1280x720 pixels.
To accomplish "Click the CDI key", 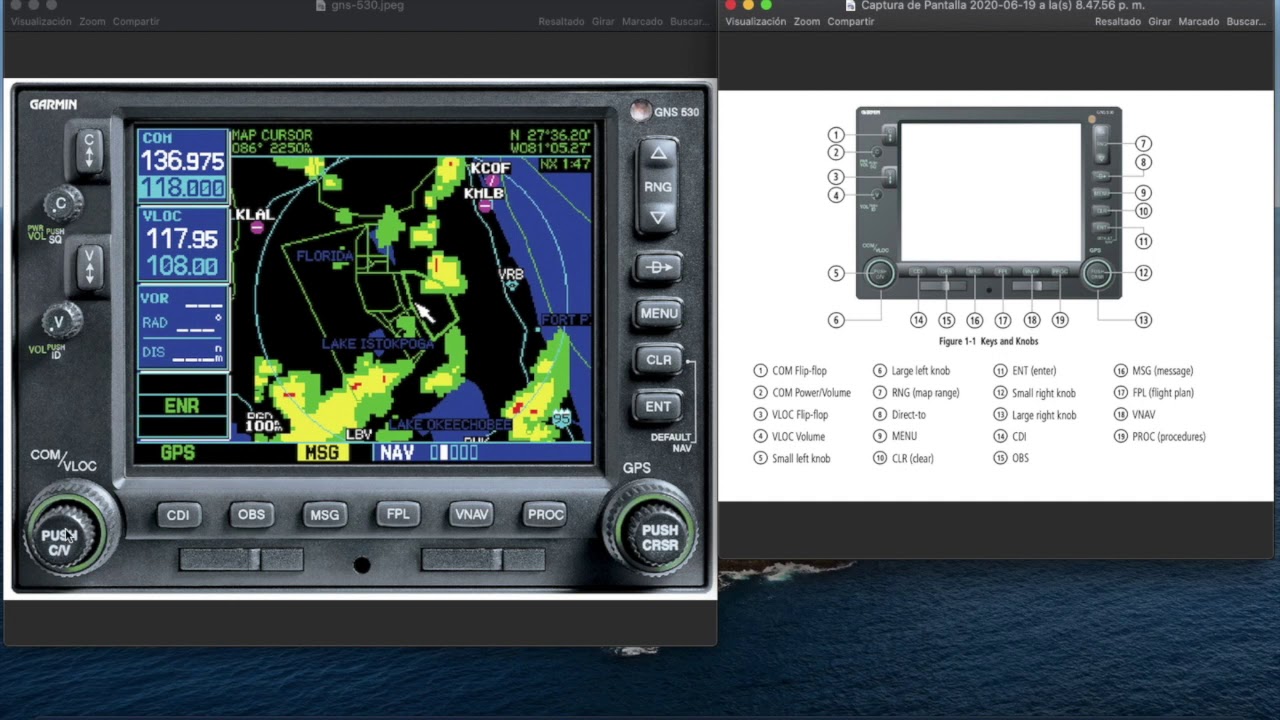I will tap(178, 515).
